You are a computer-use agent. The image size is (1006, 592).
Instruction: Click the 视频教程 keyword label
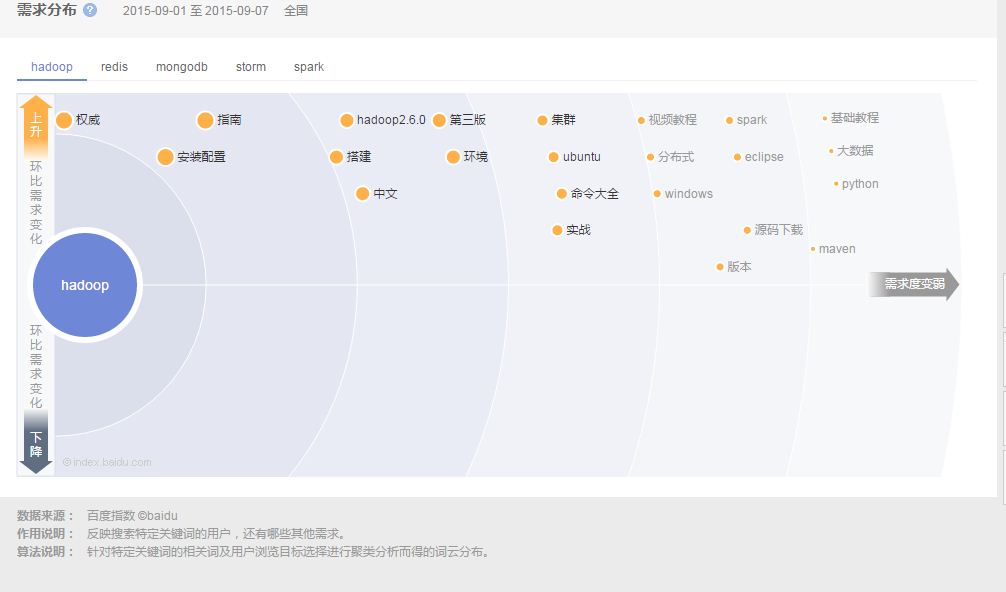(672, 120)
